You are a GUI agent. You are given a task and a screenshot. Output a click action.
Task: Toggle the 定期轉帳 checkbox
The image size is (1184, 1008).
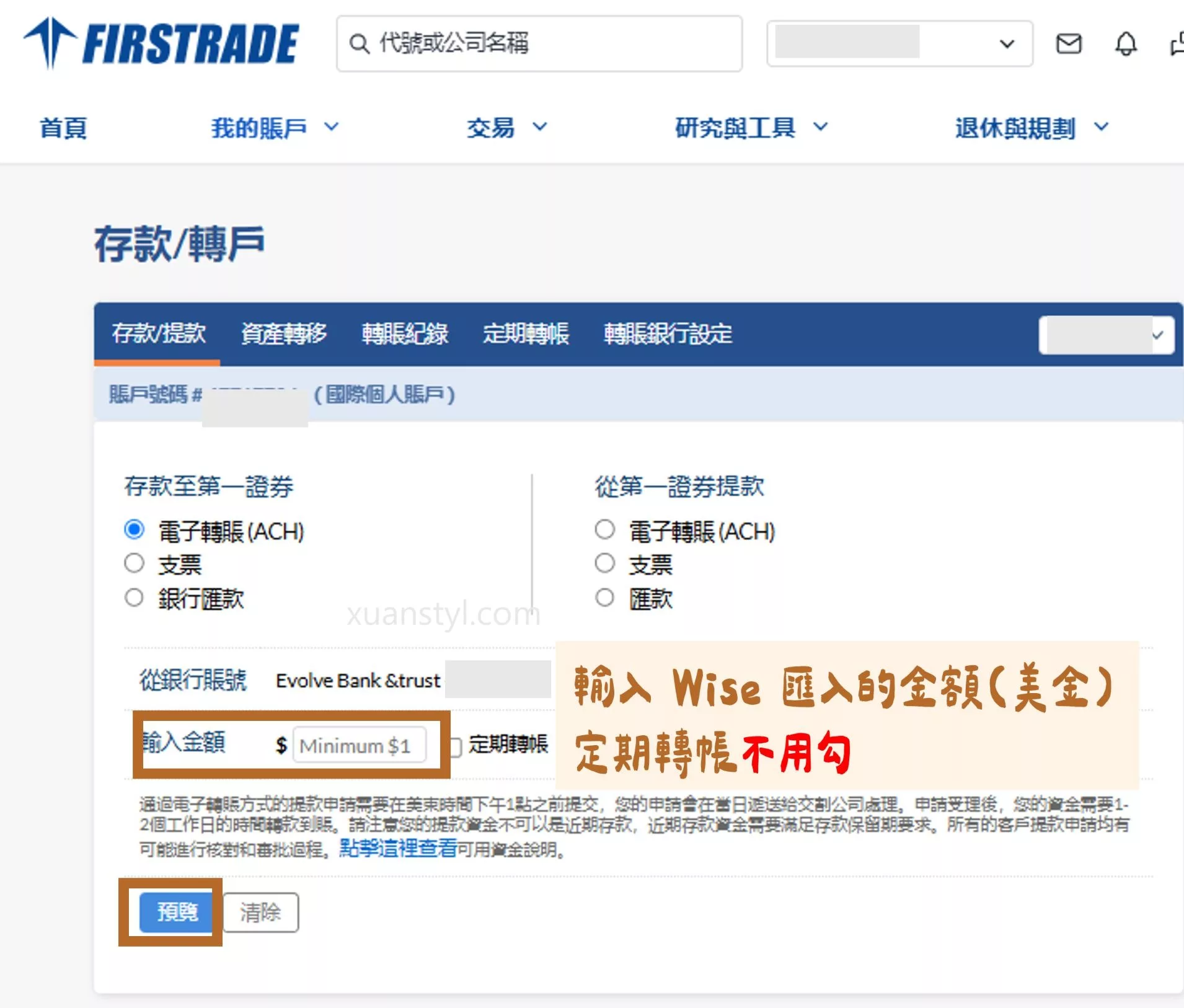click(x=456, y=746)
